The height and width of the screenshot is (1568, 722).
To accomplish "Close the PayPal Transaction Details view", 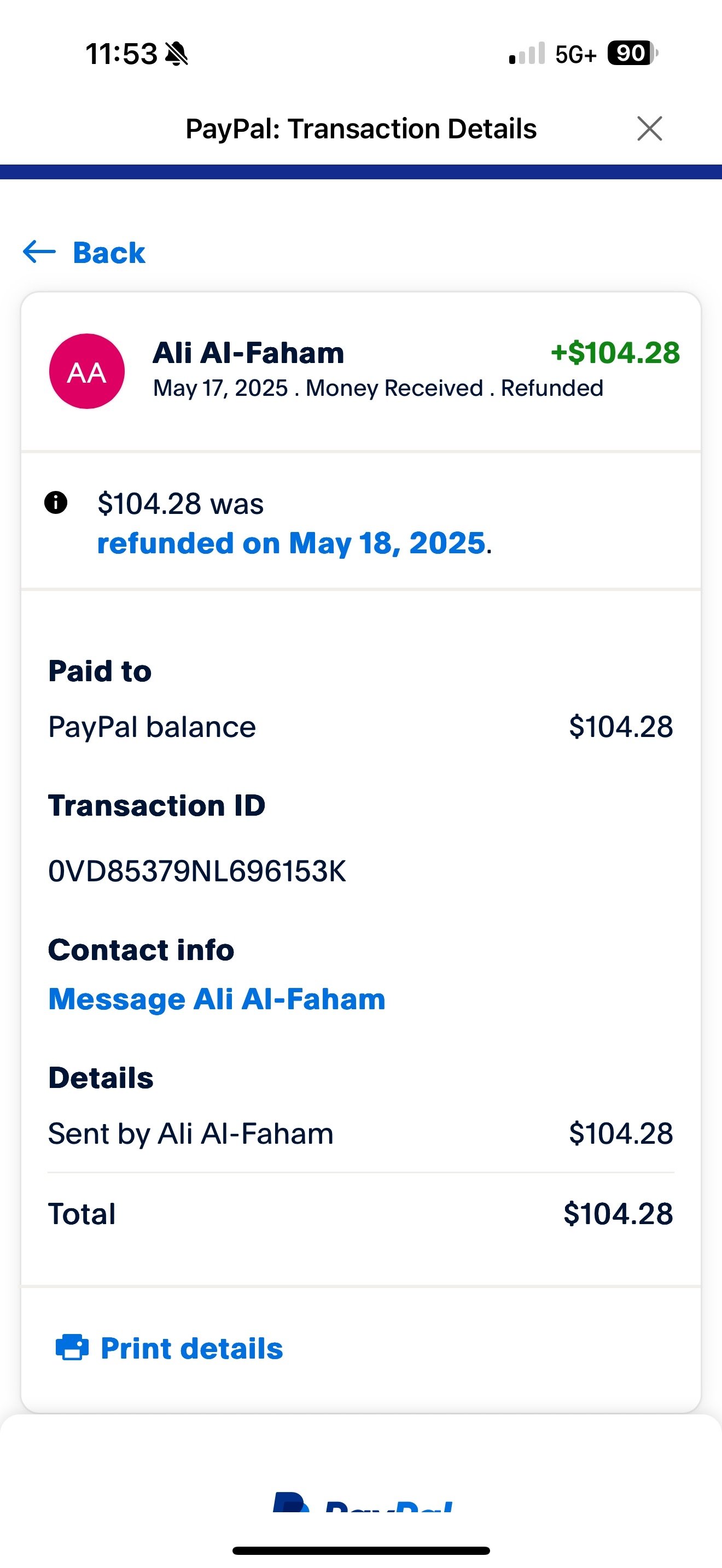I will click(x=650, y=128).
